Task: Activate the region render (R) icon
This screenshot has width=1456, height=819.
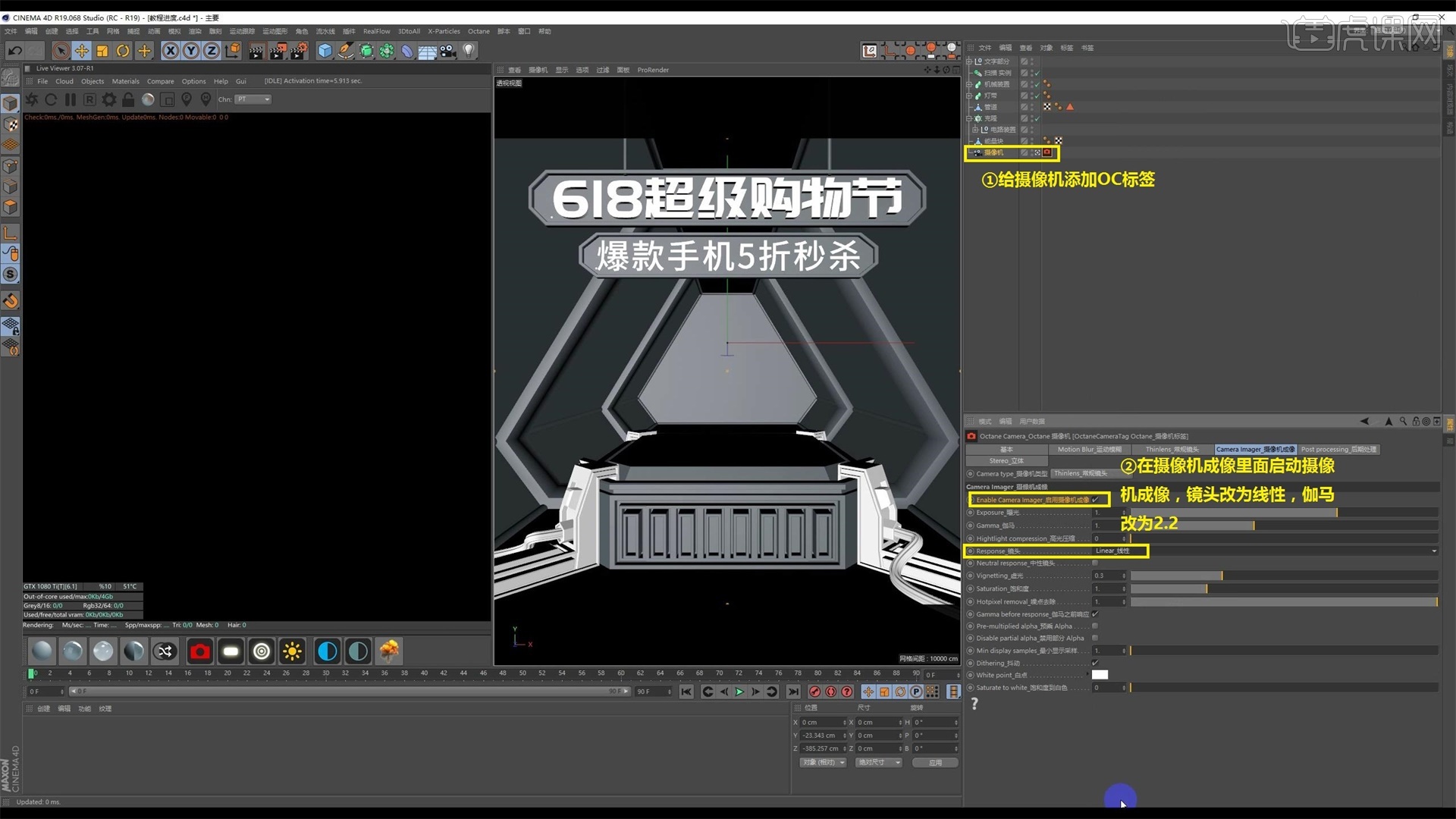Action: coord(89,99)
